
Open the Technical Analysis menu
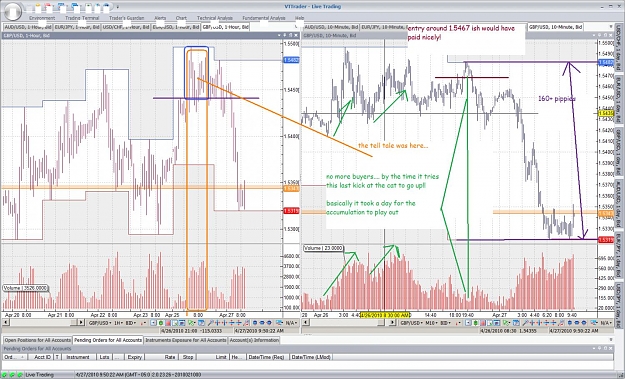pyautogui.click(x=214, y=18)
